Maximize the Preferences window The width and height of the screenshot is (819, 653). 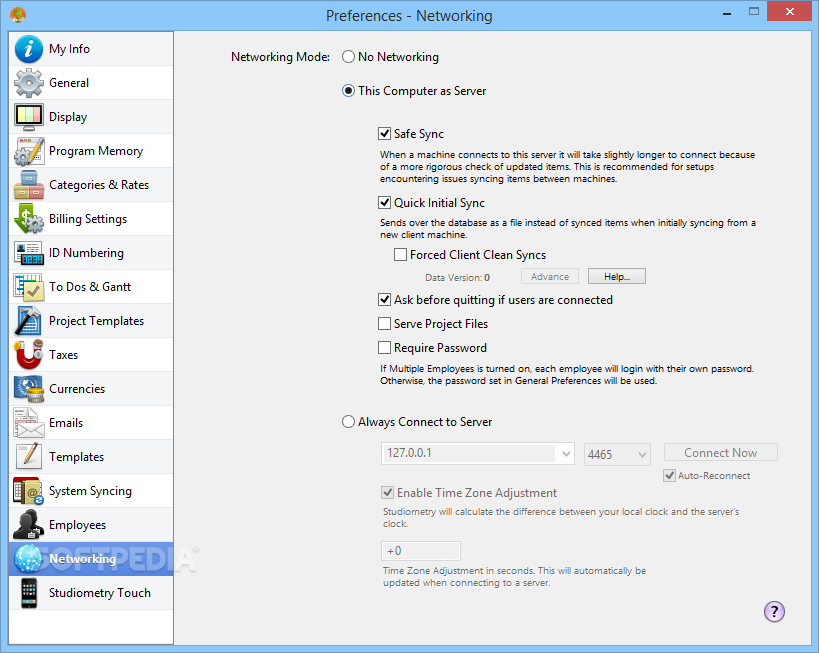[x=754, y=11]
